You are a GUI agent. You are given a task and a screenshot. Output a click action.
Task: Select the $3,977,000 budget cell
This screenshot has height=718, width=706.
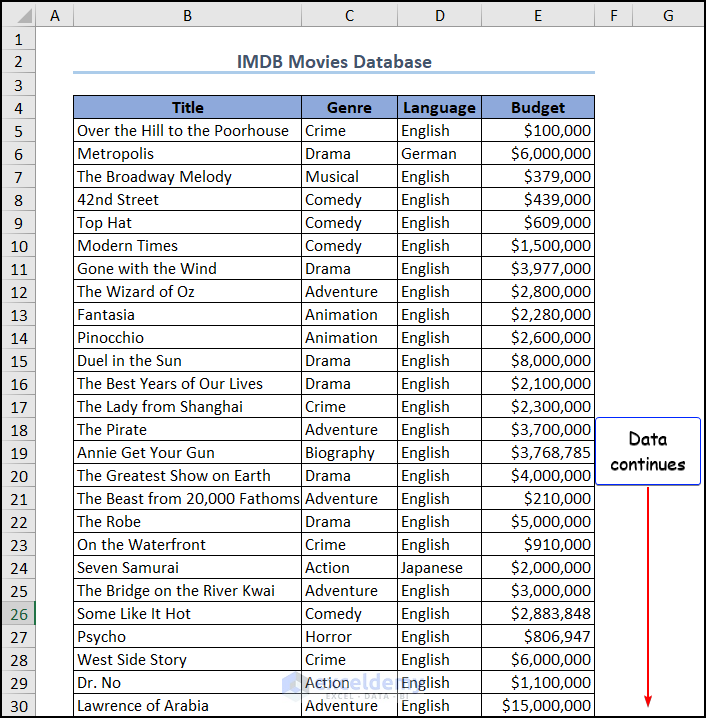538,268
